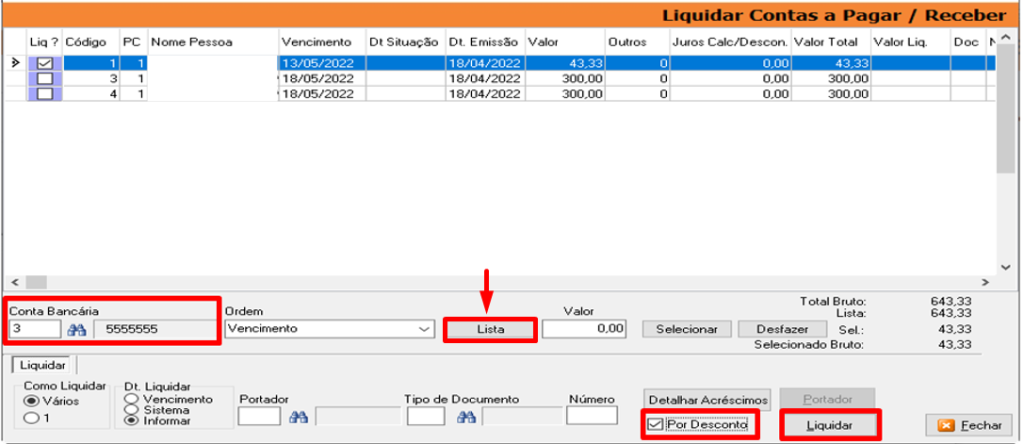
Task: Choose Sistema as Dt. Liquidar
Action: click(129, 410)
